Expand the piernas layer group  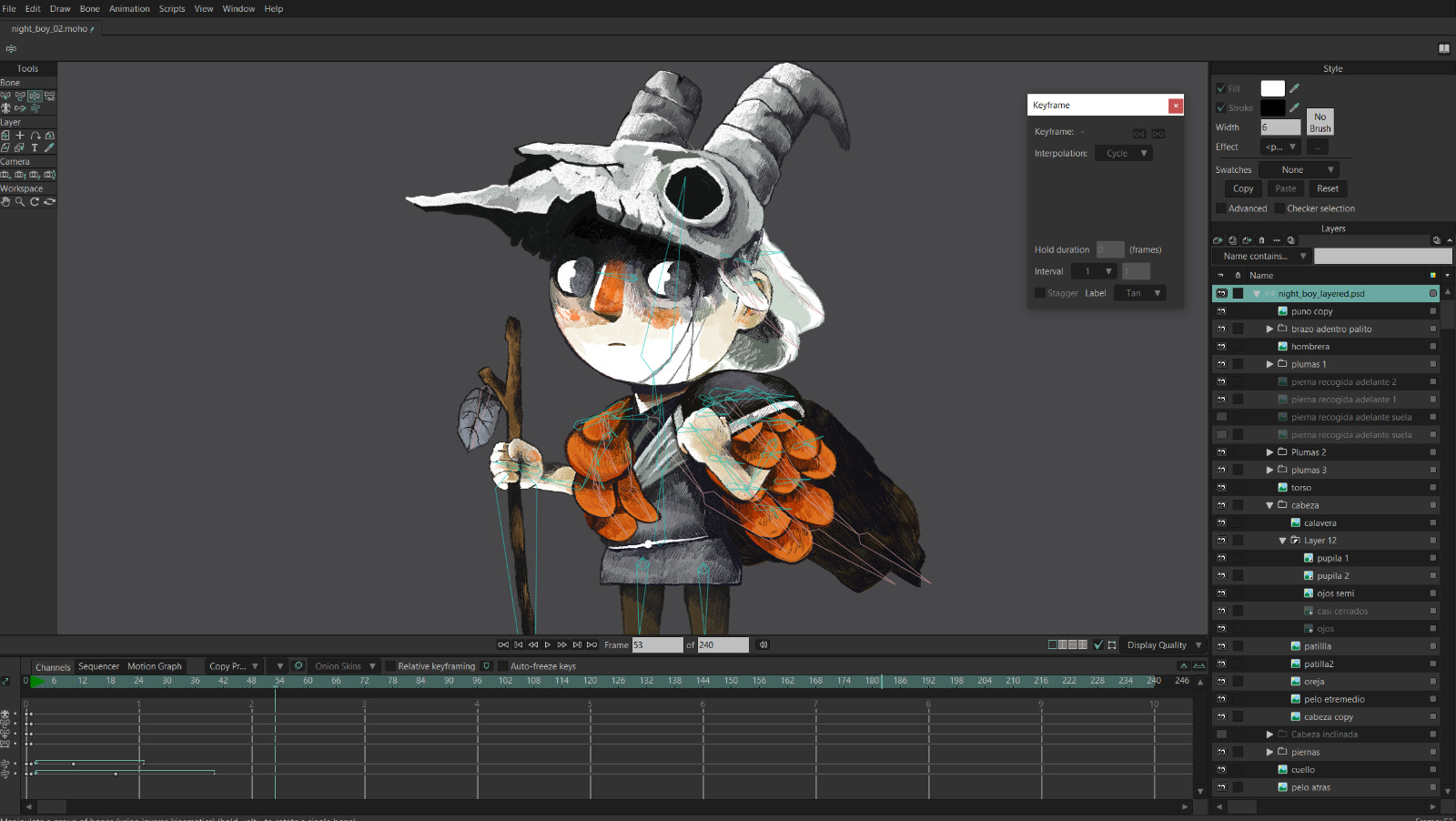(x=1269, y=752)
